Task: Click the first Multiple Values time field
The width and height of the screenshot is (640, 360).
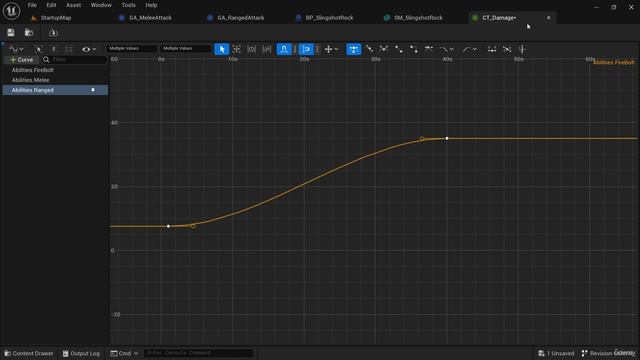Action: tap(131, 49)
